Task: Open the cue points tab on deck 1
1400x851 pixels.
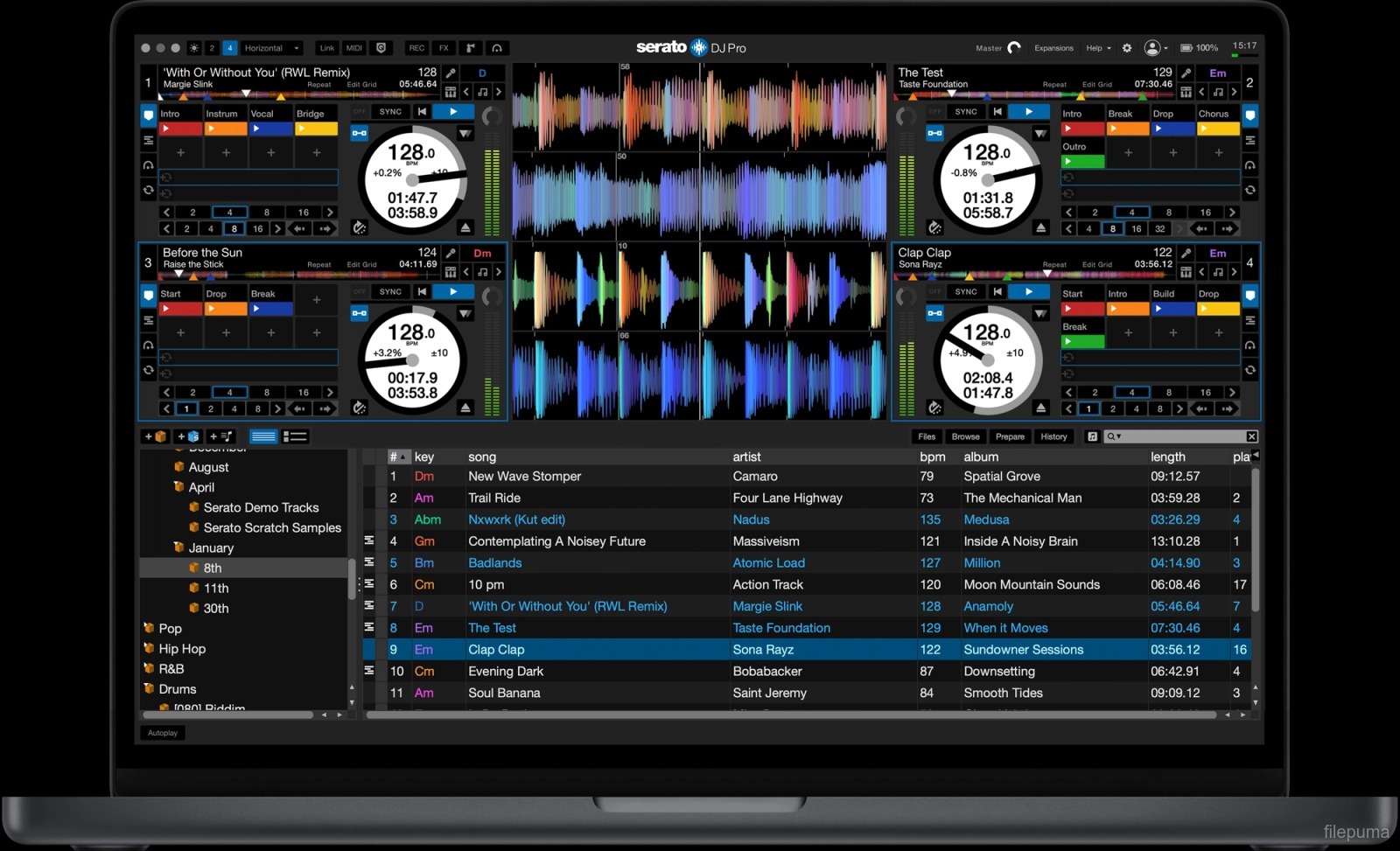Action: (149, 115)
